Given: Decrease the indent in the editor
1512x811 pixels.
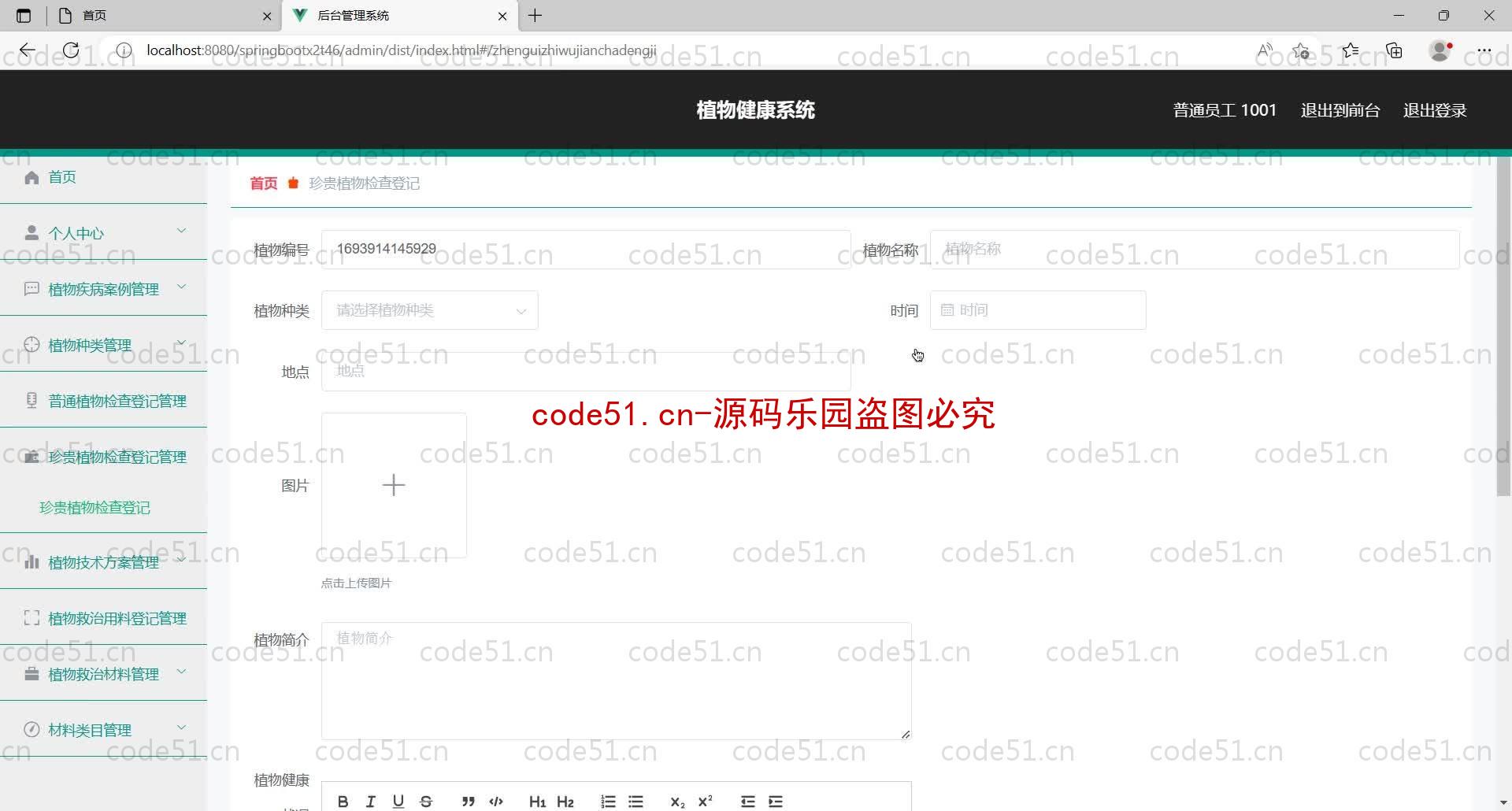Looking at the screenshot, I should pos(748,802).
